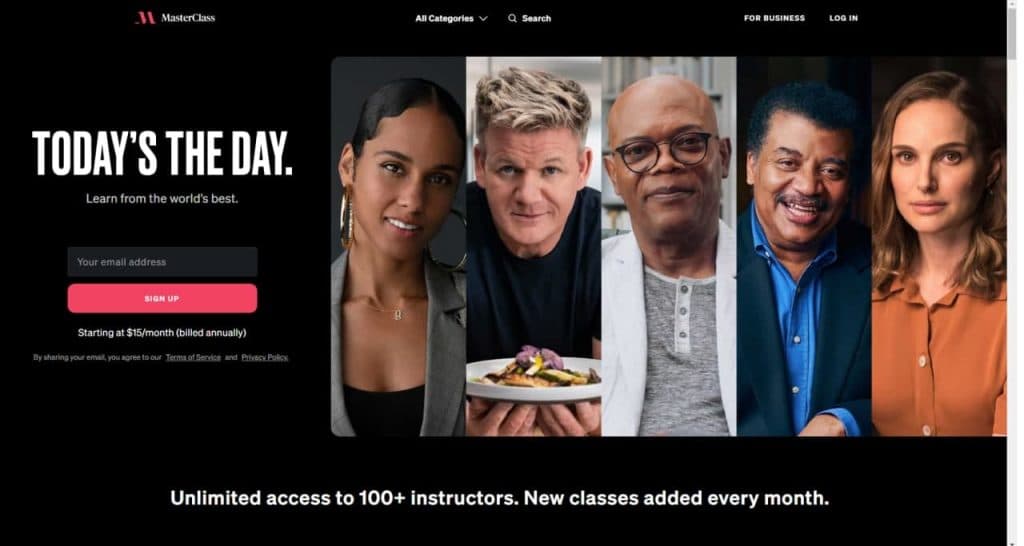Click the scrollbar up arrow

pos(1012,5)
